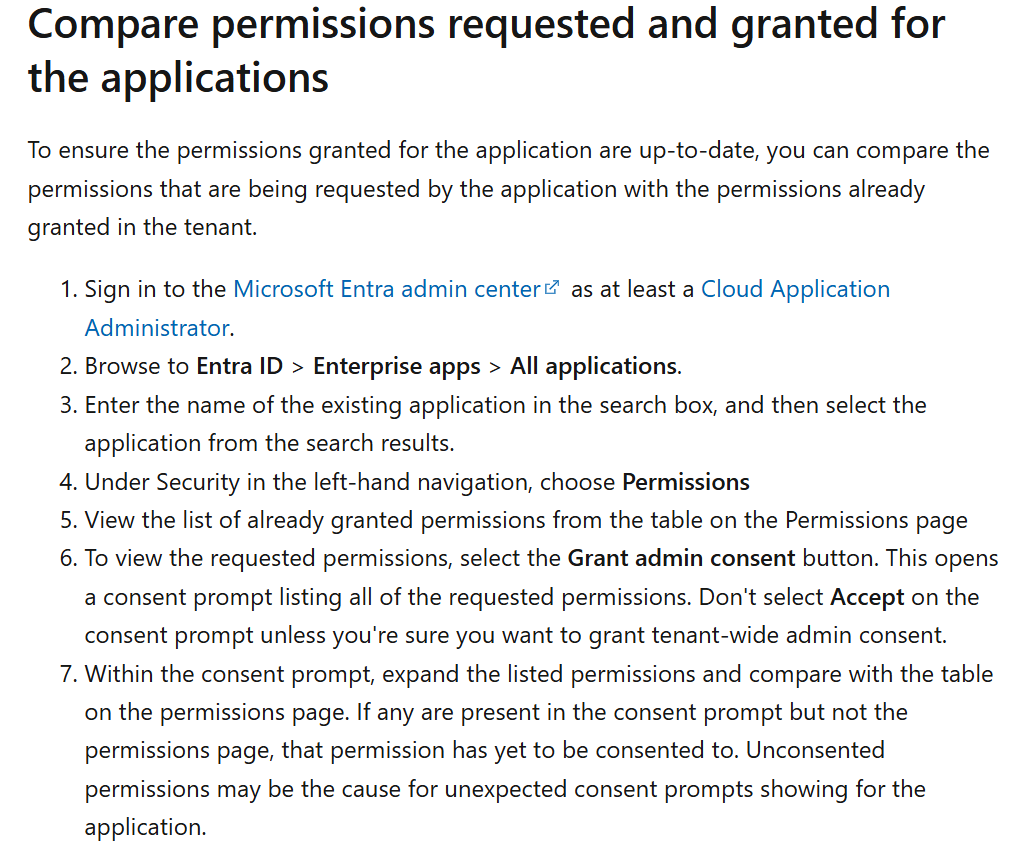Click the bold Entra ID text
This screenshot has height=845, width=1030.
239,366
